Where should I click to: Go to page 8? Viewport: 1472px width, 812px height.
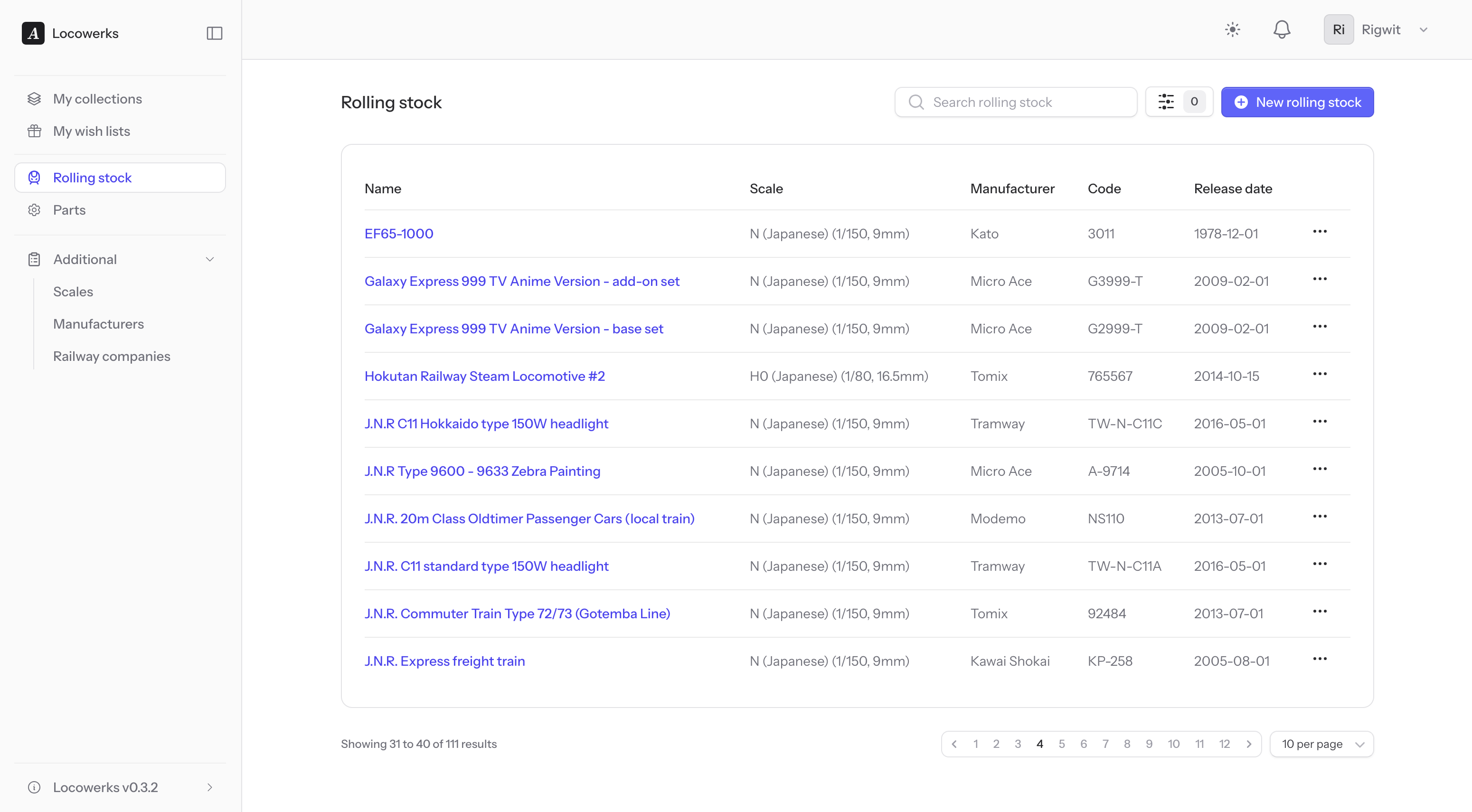click(1127, 744)
